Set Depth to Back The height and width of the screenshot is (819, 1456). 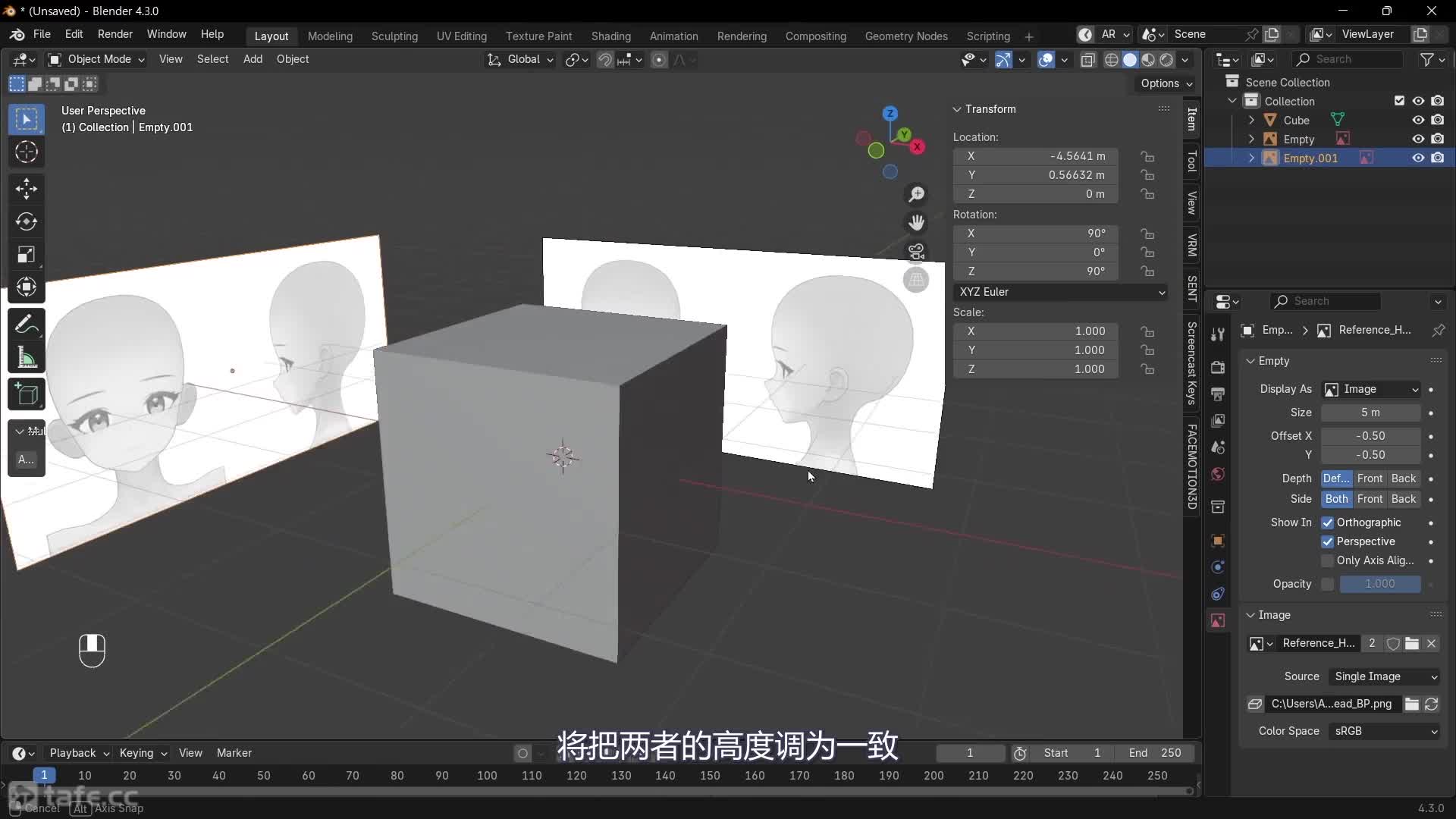[1405, 479]
